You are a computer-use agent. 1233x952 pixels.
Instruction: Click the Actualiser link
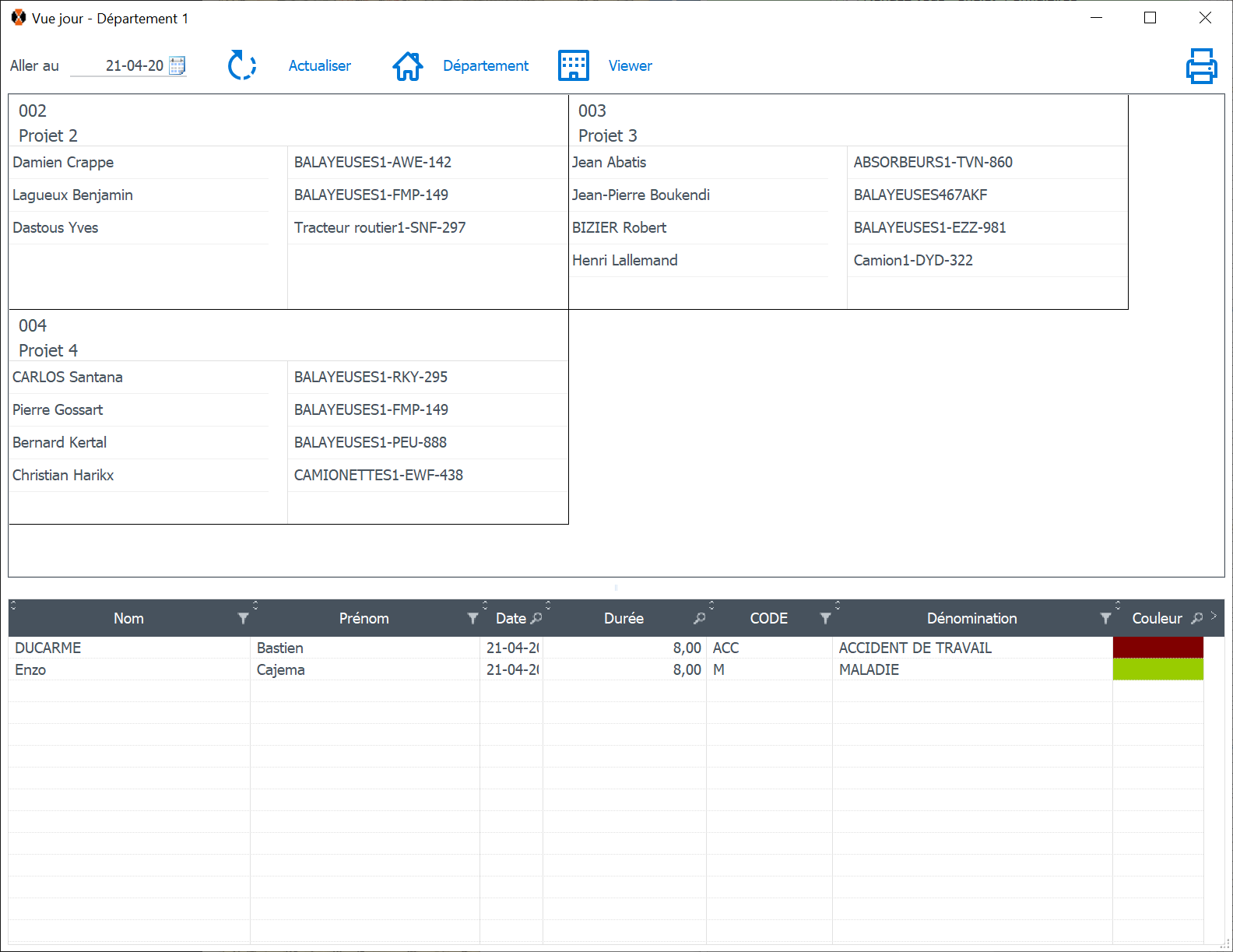click(x=319, y=66)
